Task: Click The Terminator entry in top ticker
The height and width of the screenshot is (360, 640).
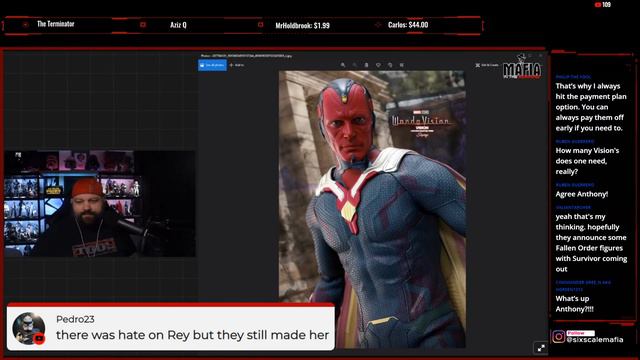Action: point(56,24)
